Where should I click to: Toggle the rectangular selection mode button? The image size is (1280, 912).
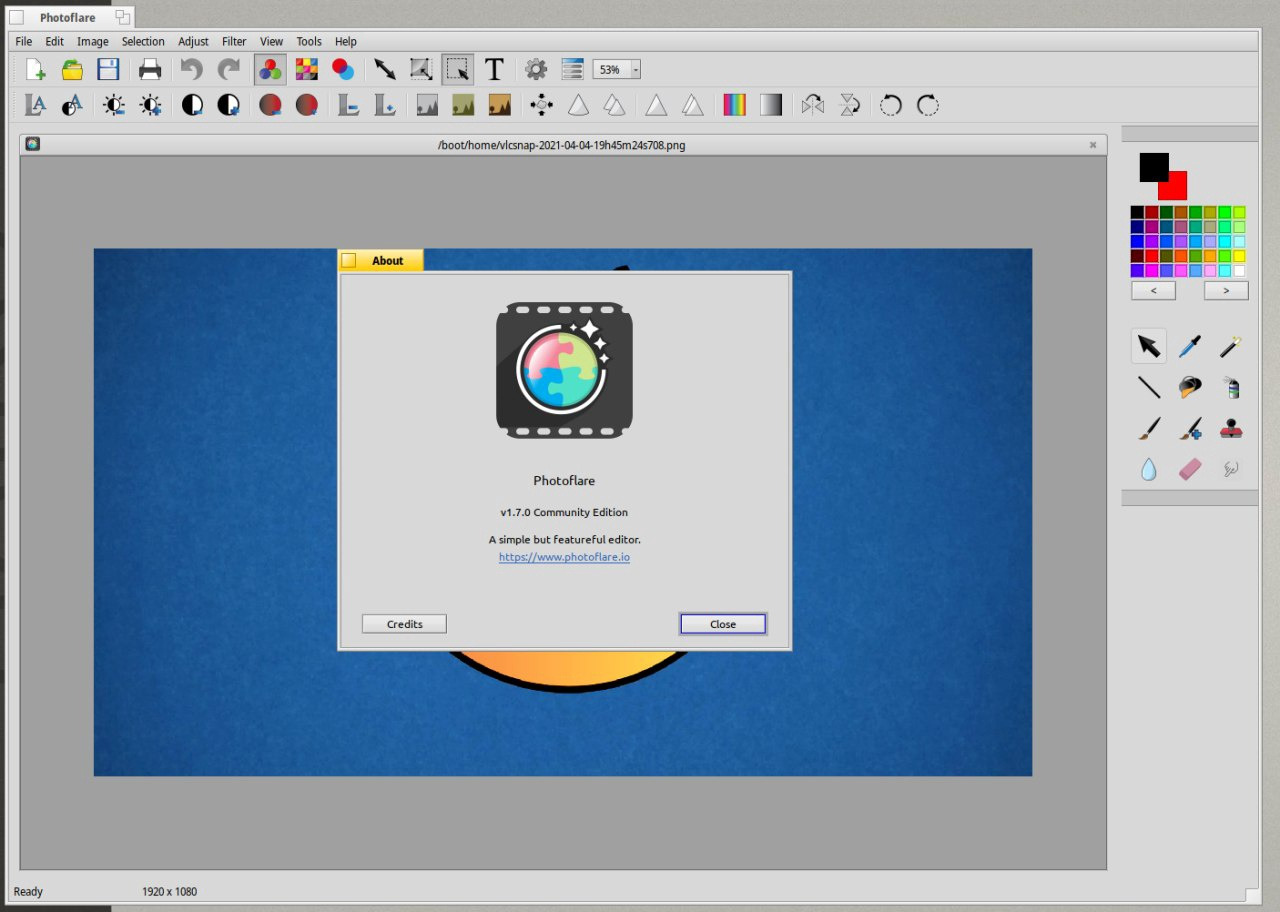(x=458, y=69)
